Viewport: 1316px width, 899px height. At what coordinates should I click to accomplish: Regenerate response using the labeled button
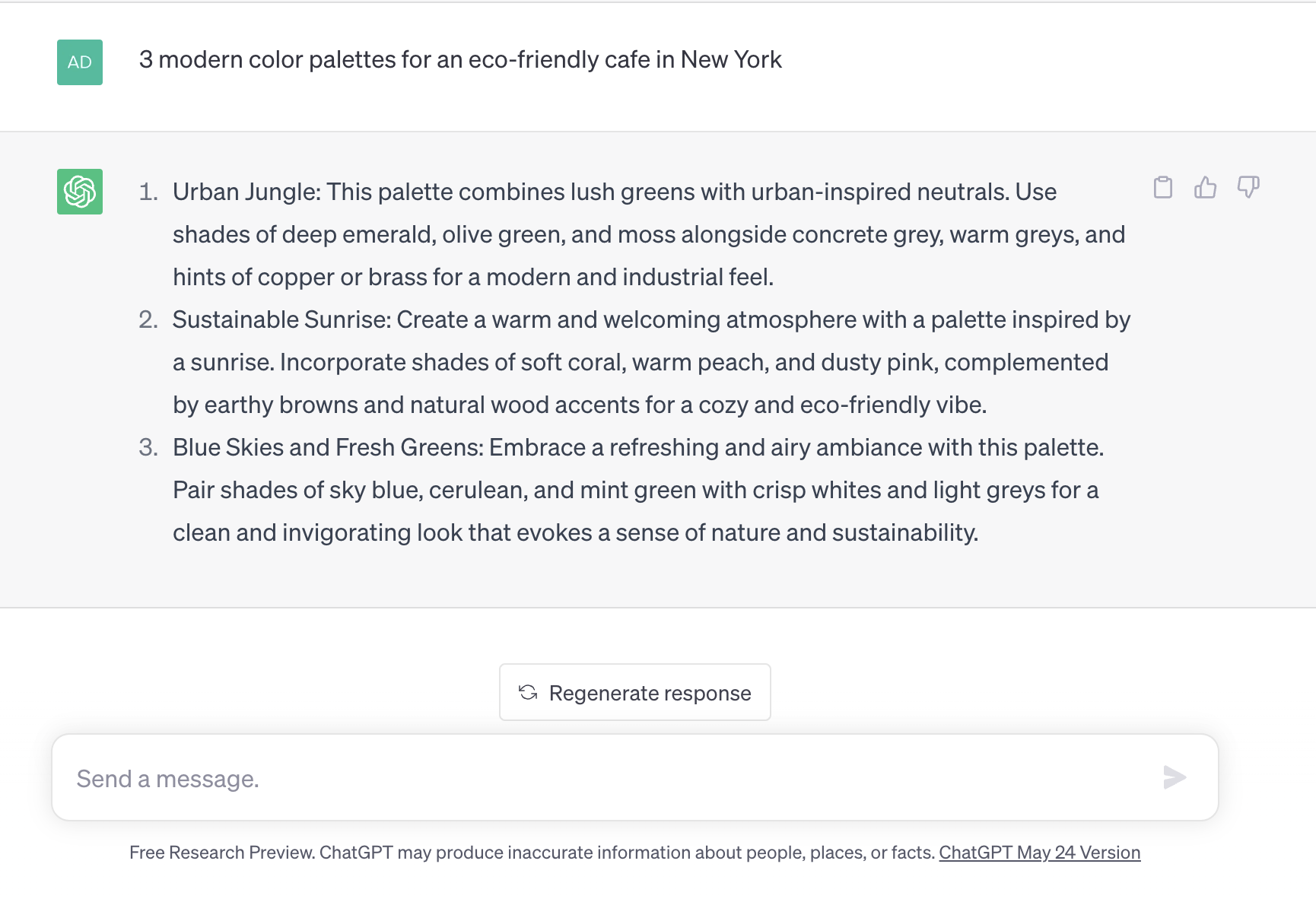point(634,692)
